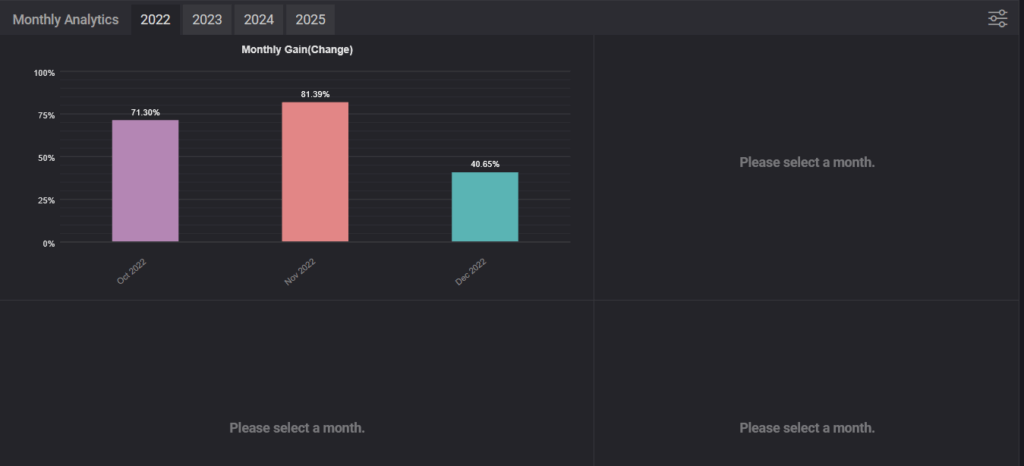Click the lower-left 'Please select a month' panel

point(297,428)
